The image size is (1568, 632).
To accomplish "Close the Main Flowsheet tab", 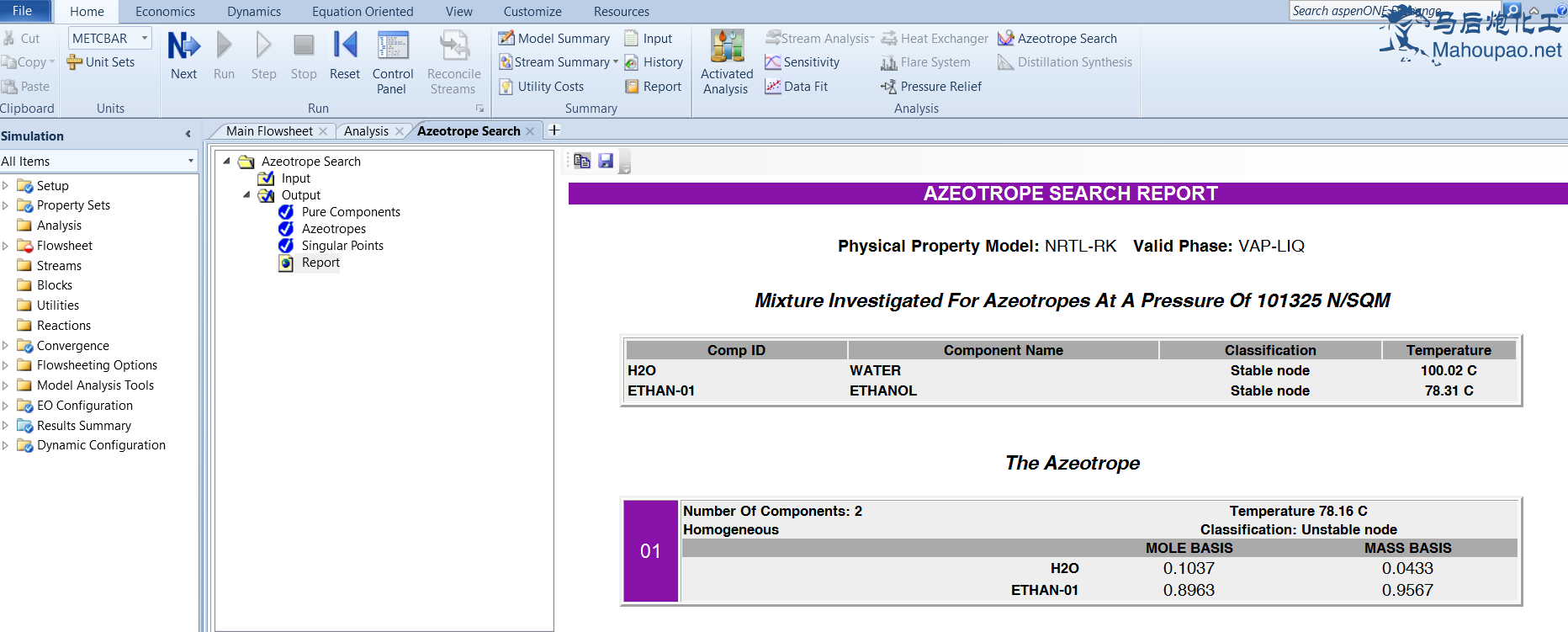I will [x=323, y=131].
